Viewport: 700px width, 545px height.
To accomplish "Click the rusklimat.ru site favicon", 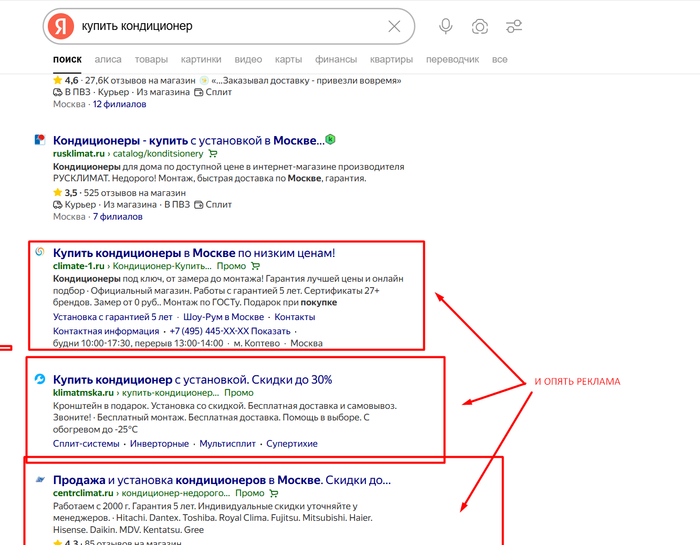I will coord(39,140).
